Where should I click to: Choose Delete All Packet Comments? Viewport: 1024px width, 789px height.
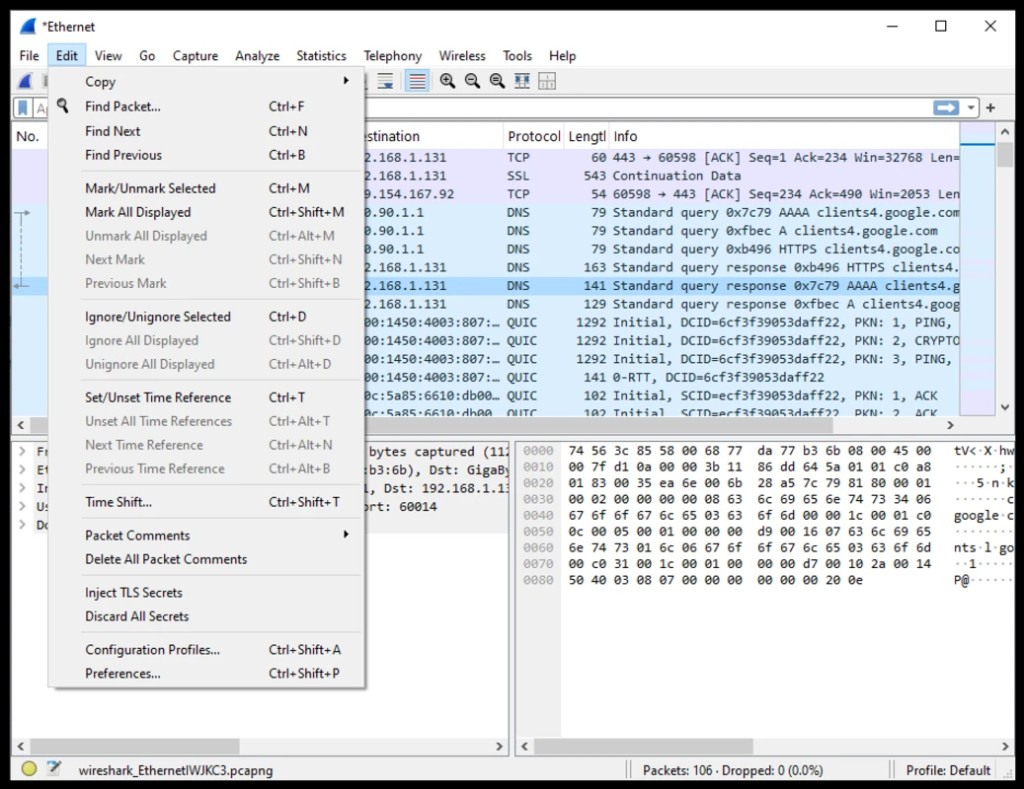(206, 559)
